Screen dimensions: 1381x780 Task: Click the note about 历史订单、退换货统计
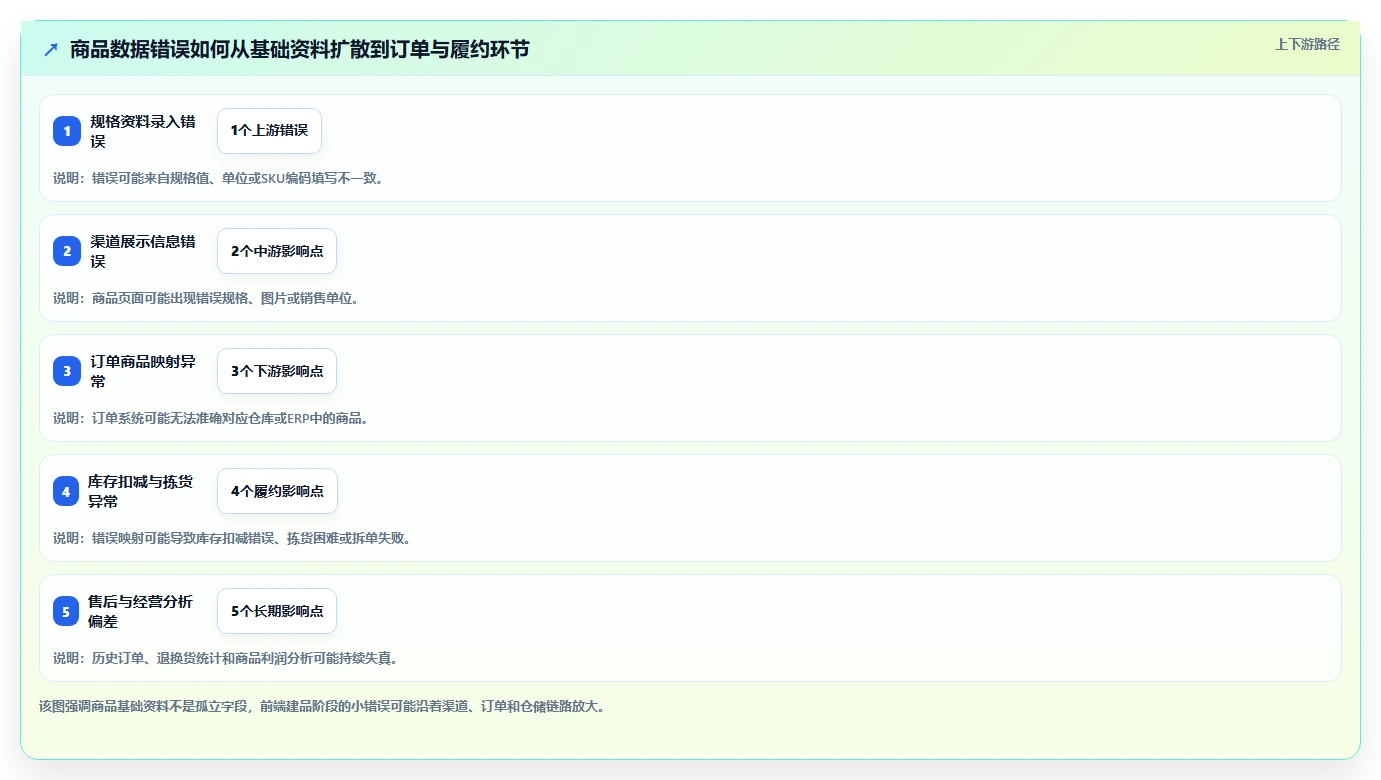(x=226, y=658)
